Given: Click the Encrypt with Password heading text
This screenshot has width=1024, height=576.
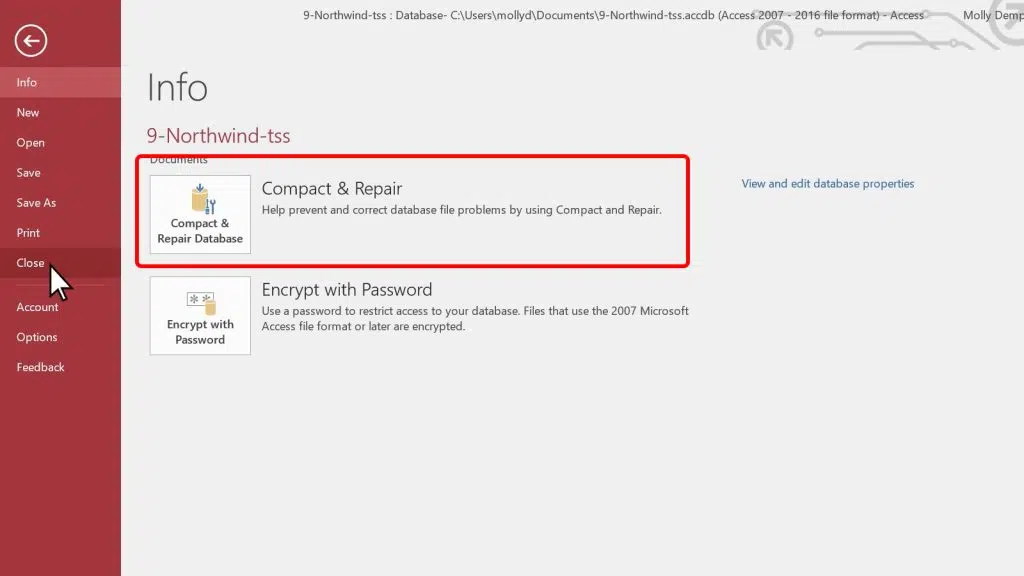Looking at the screenshot, I should point(346,289).
